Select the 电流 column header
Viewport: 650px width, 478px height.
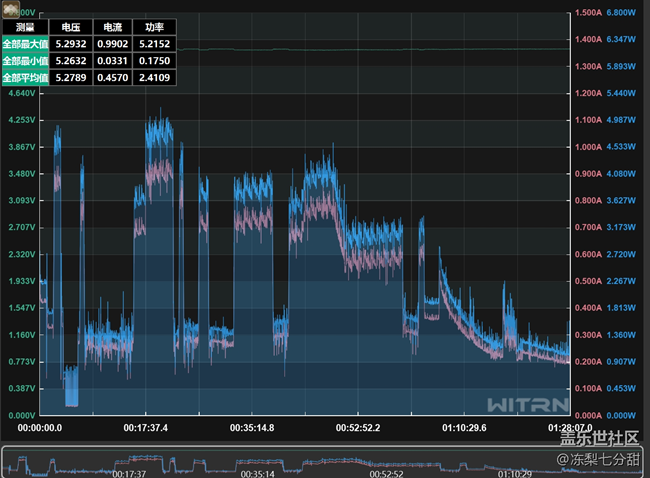111,28
